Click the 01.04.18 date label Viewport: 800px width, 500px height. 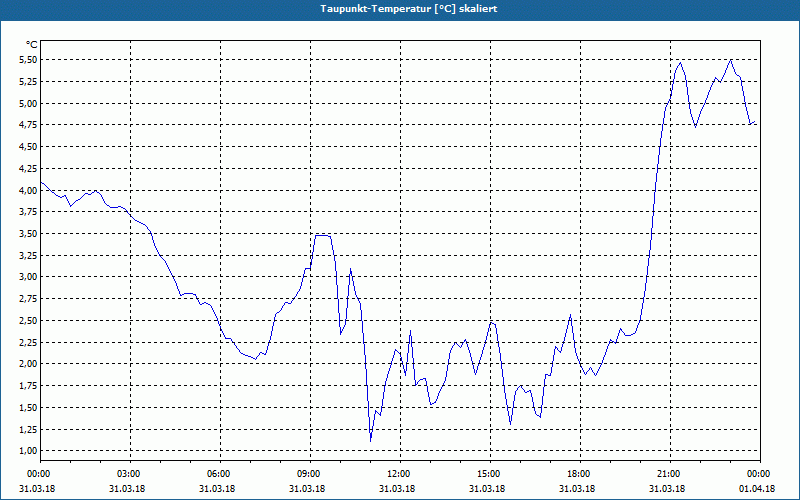(x=757, y=488)
